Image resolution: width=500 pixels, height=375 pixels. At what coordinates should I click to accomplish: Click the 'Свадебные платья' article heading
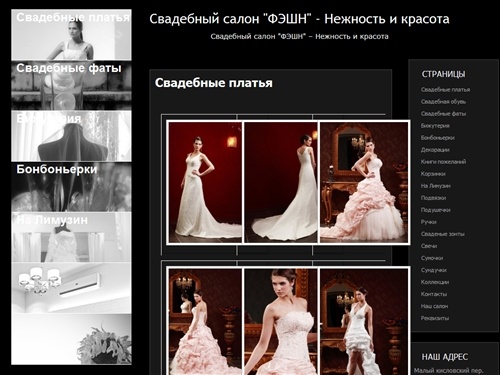(x=214, y=83)
